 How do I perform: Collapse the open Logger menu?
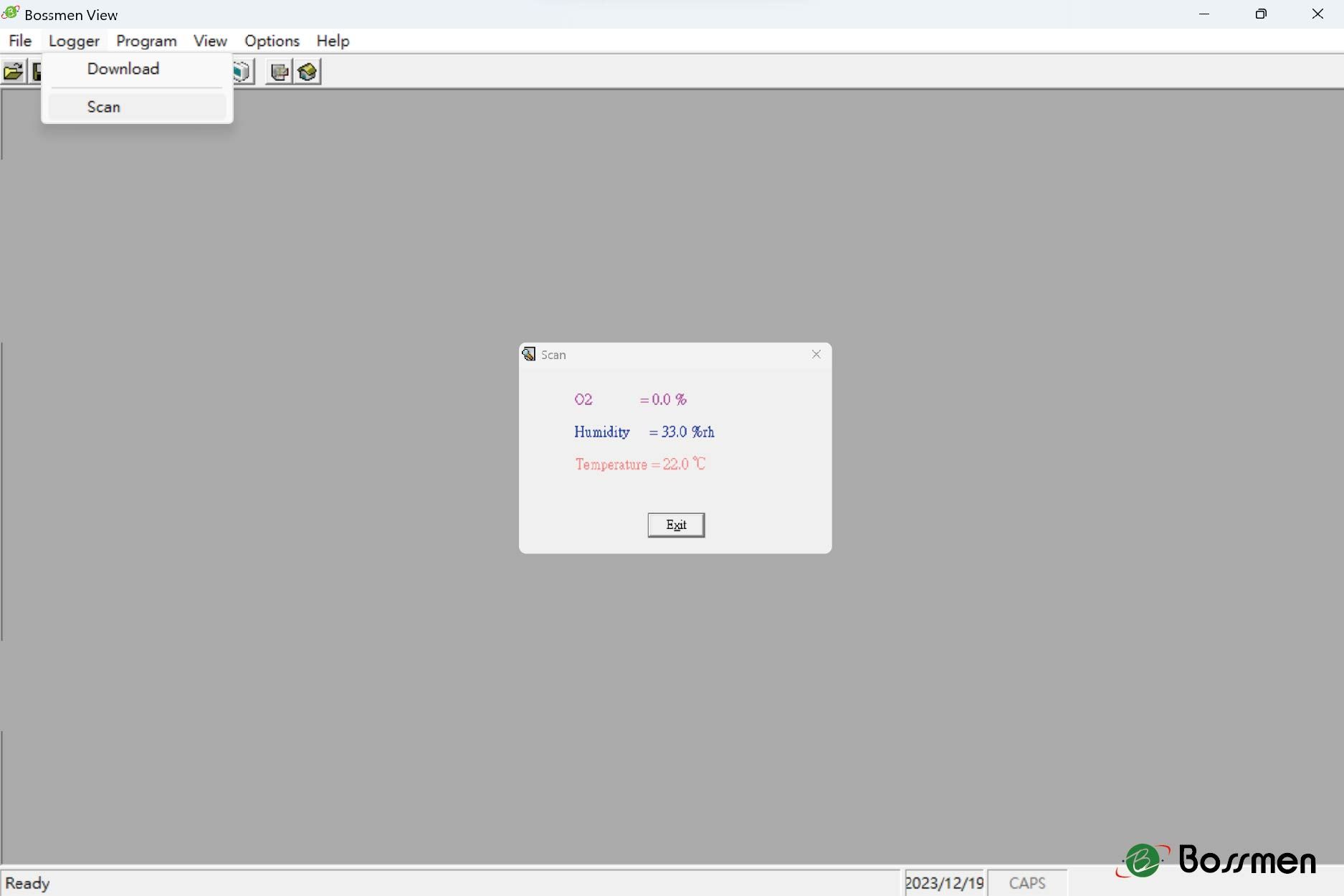tap(74, 41)
